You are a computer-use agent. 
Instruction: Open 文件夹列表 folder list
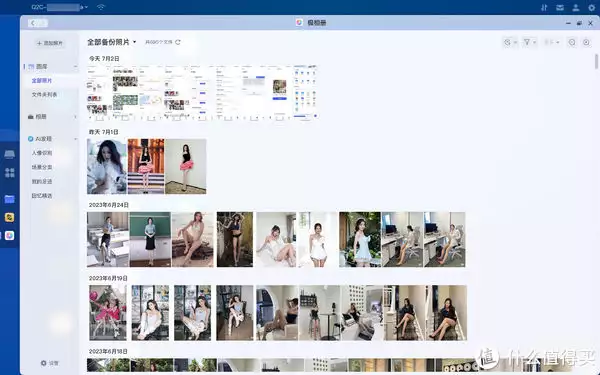tap(44, 95)
